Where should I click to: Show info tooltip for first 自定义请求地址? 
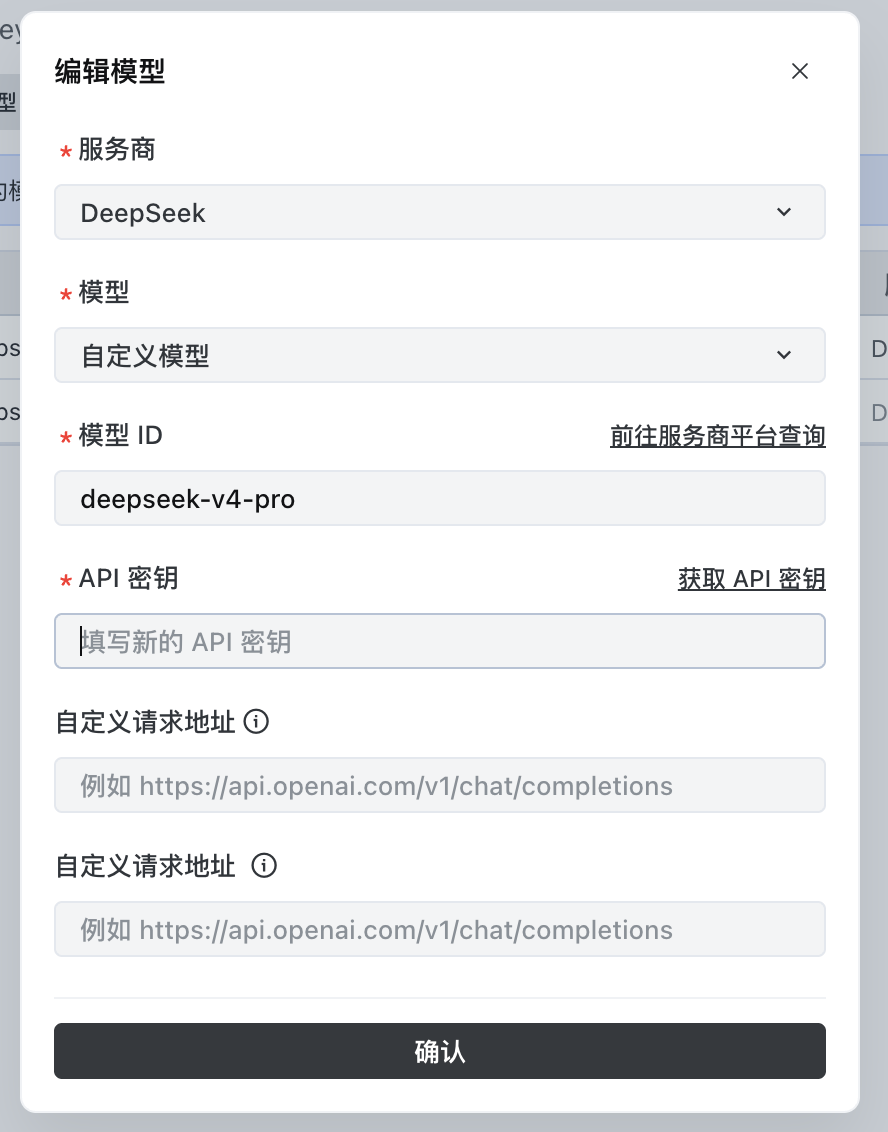point(256,721)
